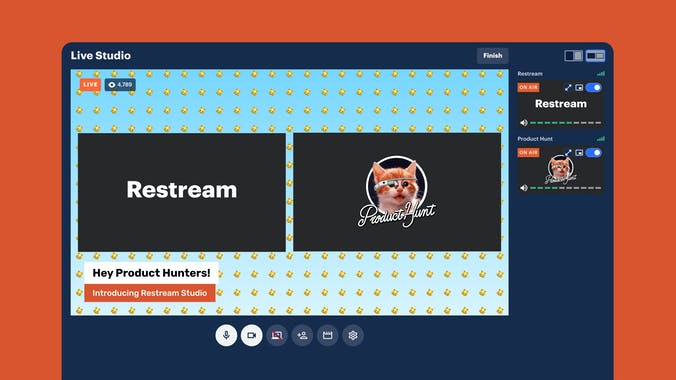Click the Restream source panel thumbnail

tap(560, 104)
